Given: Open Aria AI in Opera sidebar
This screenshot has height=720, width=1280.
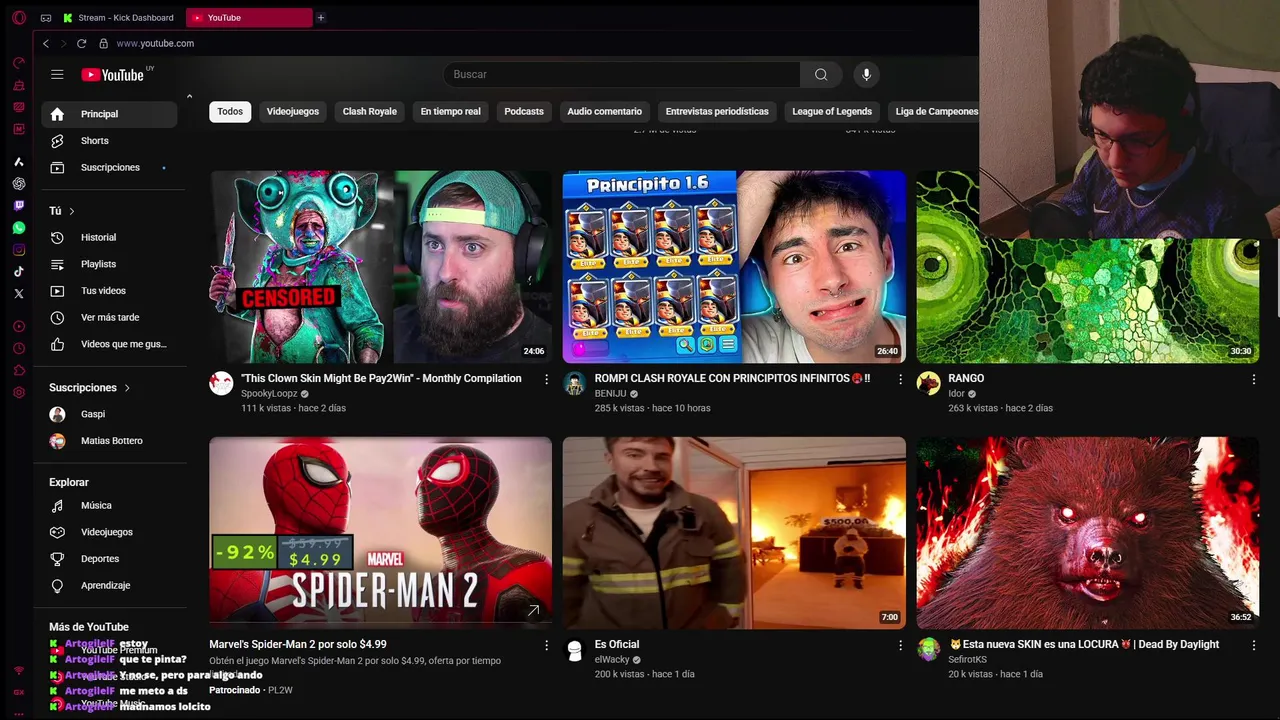Looking at the screenshot, I should (19, 161).
